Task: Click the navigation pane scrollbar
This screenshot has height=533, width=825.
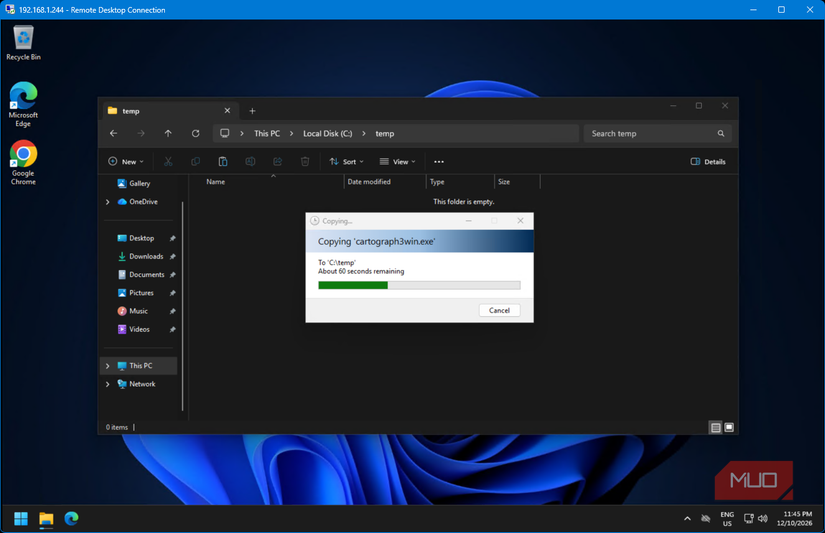Action: pyautogui.click(x=183, y=306)
